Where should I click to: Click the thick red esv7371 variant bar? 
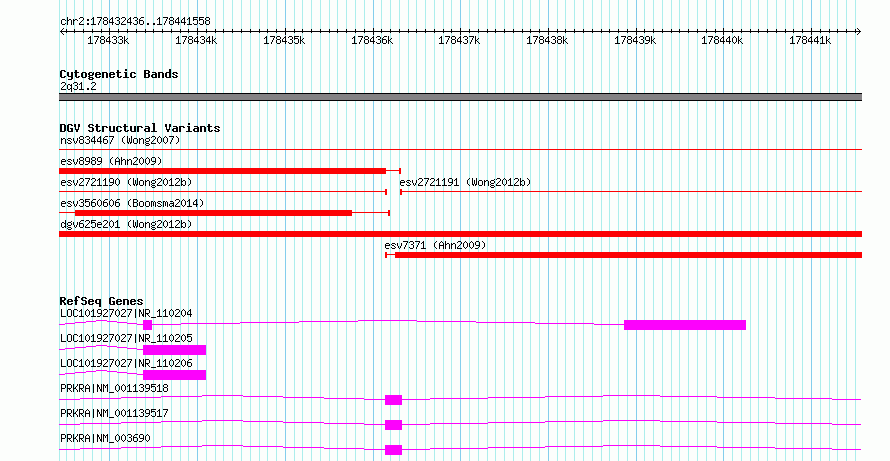pyautogui.click(x=628, y=255)
